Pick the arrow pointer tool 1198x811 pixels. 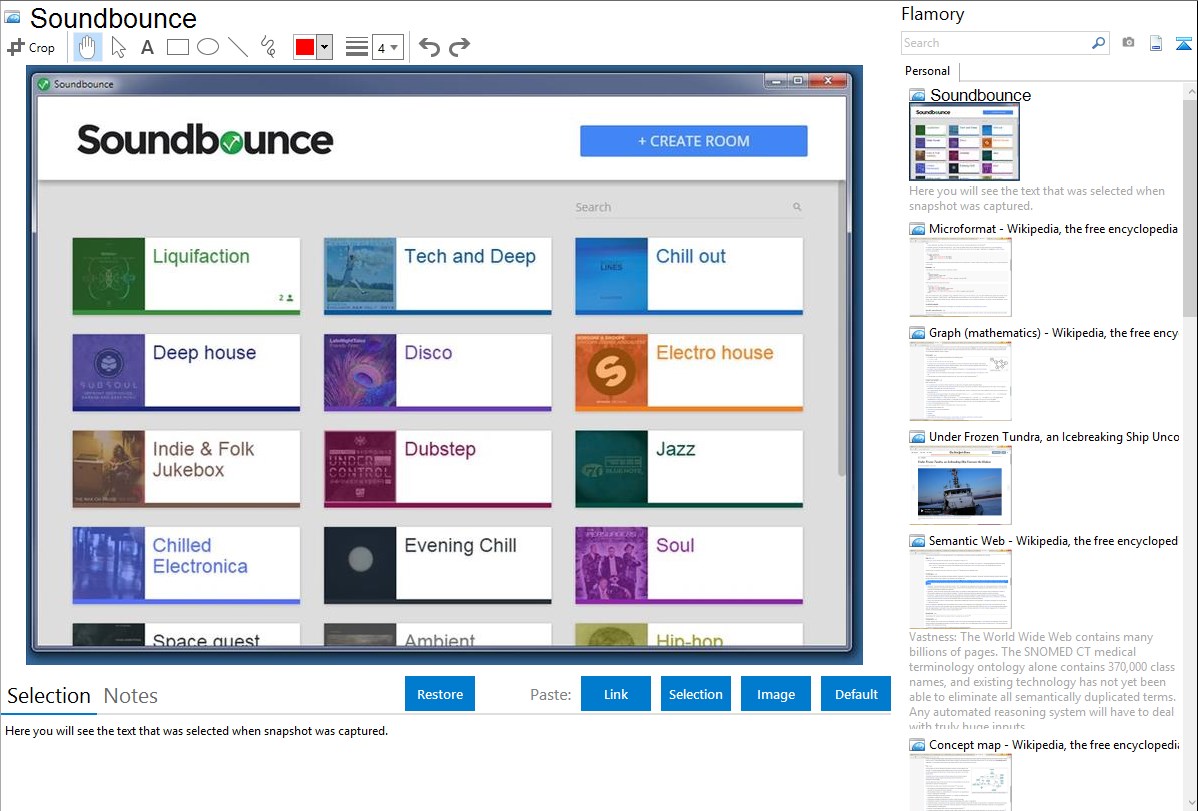pyautogui.click(x=118, y=46)
